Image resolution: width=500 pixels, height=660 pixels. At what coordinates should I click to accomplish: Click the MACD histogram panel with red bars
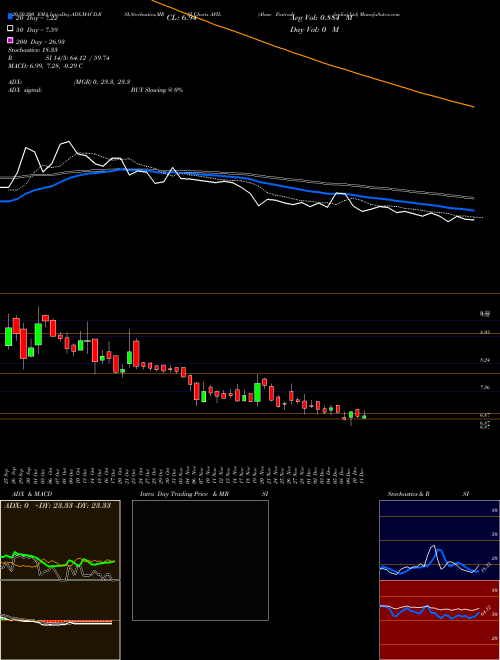point(60,620)
